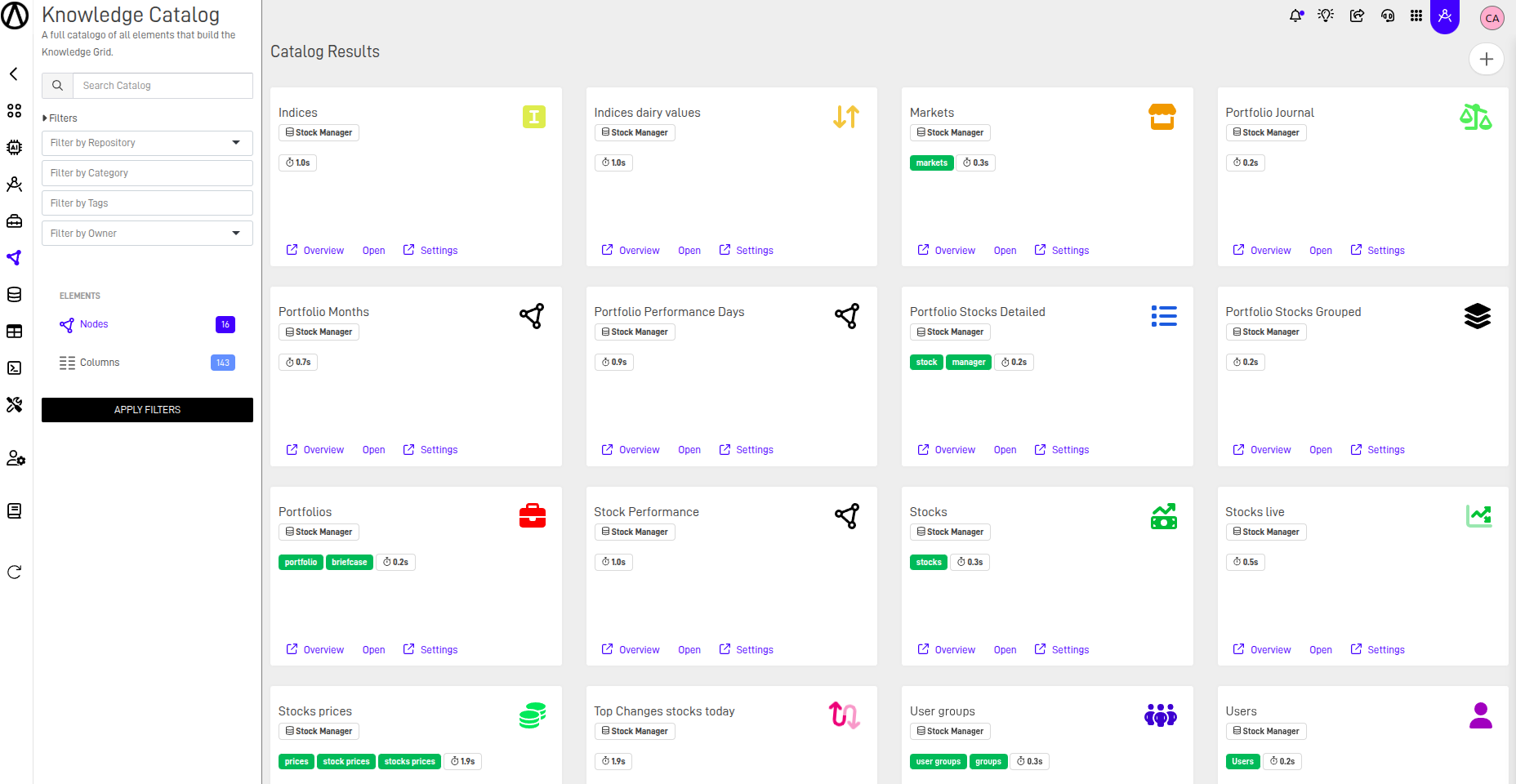
Task: Open the dashboard tiles sidebar icon
Action: pos(14,110)
